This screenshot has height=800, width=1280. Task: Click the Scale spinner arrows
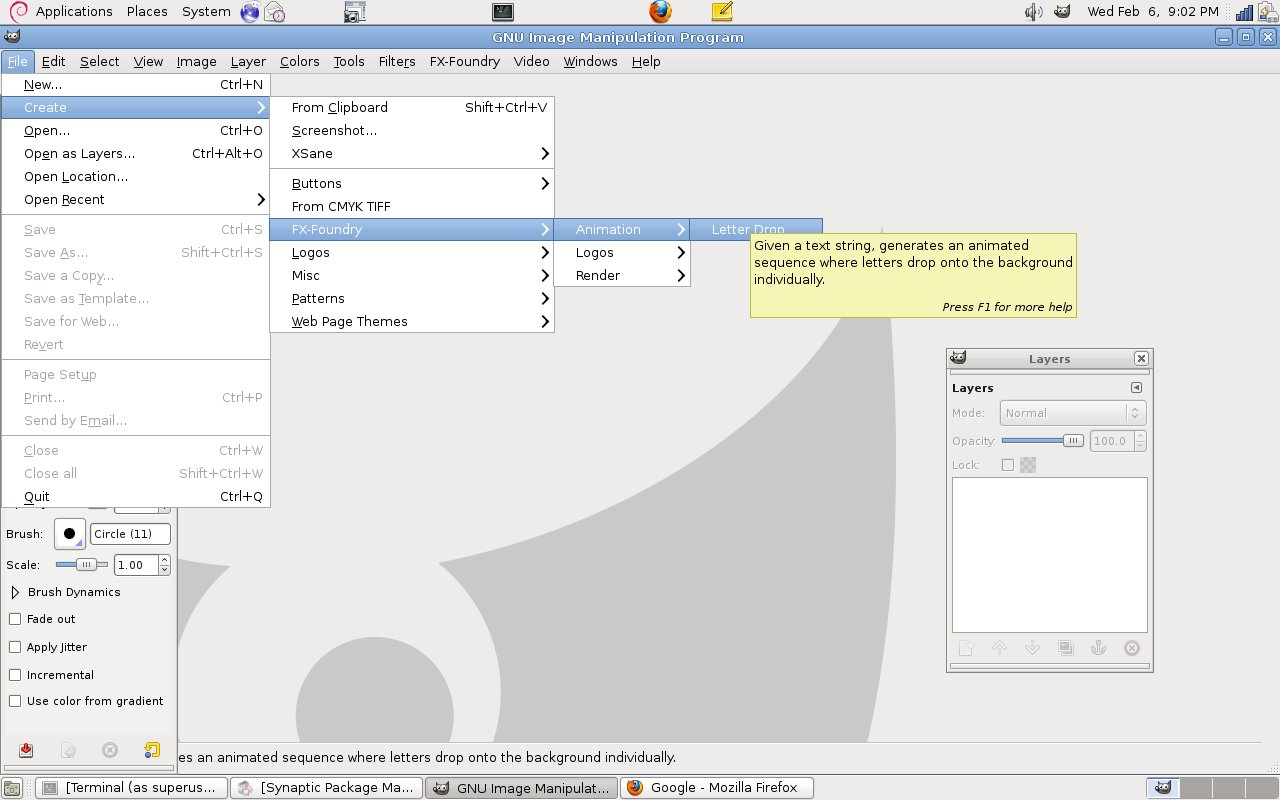[x=164, y=565]
